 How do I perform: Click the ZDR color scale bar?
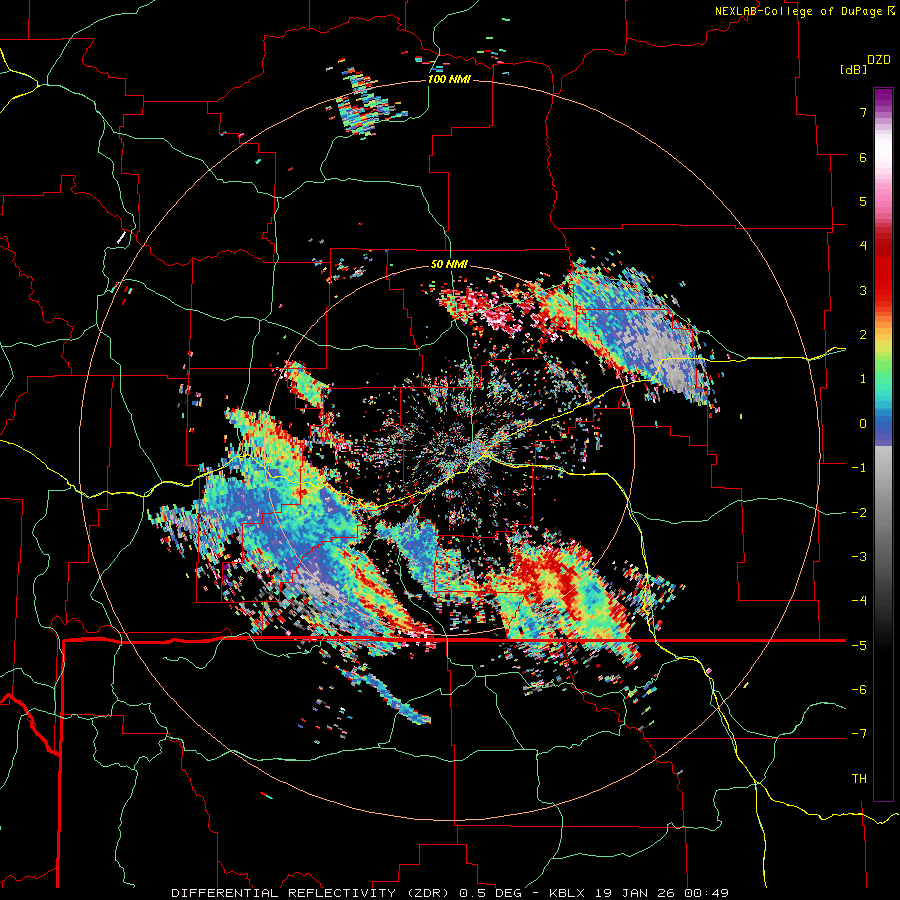click(x=883, y=444)
